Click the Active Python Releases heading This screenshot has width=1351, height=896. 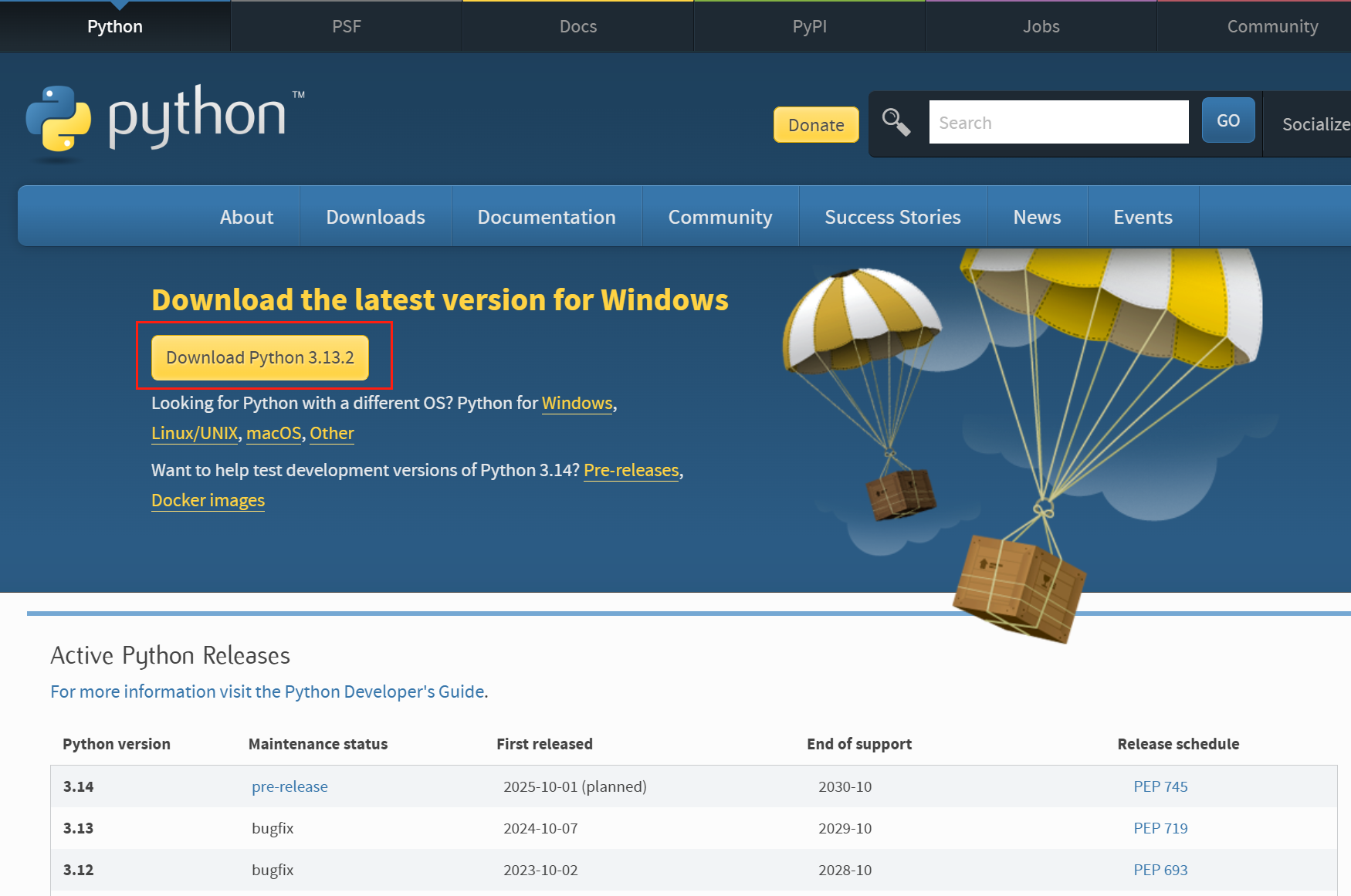pos(170,655)
